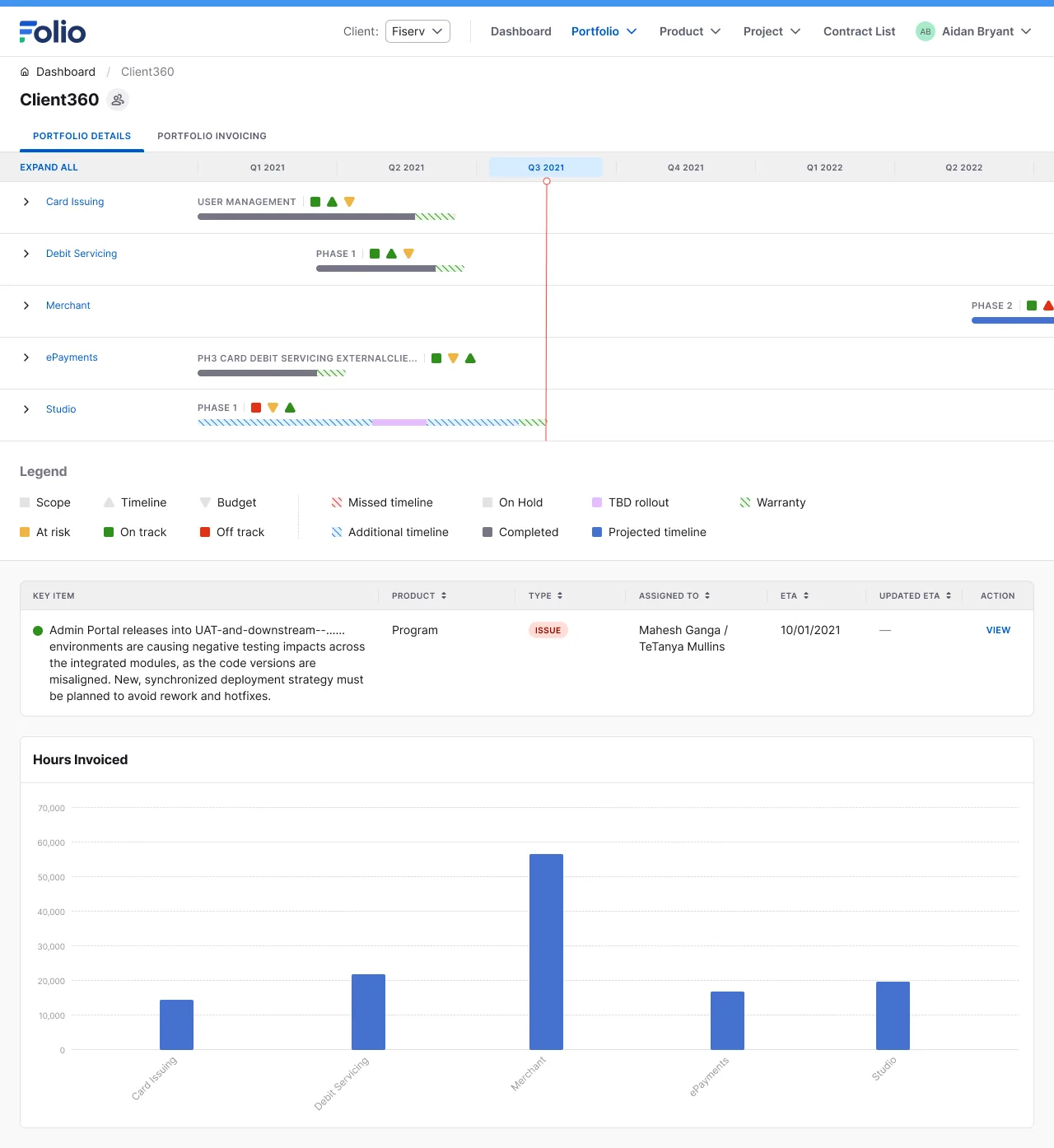Image resolution: width=1054 pixels, height=1148 pixels.
Task: Click the User Management progress bar
Action: [x=326, y=217]
